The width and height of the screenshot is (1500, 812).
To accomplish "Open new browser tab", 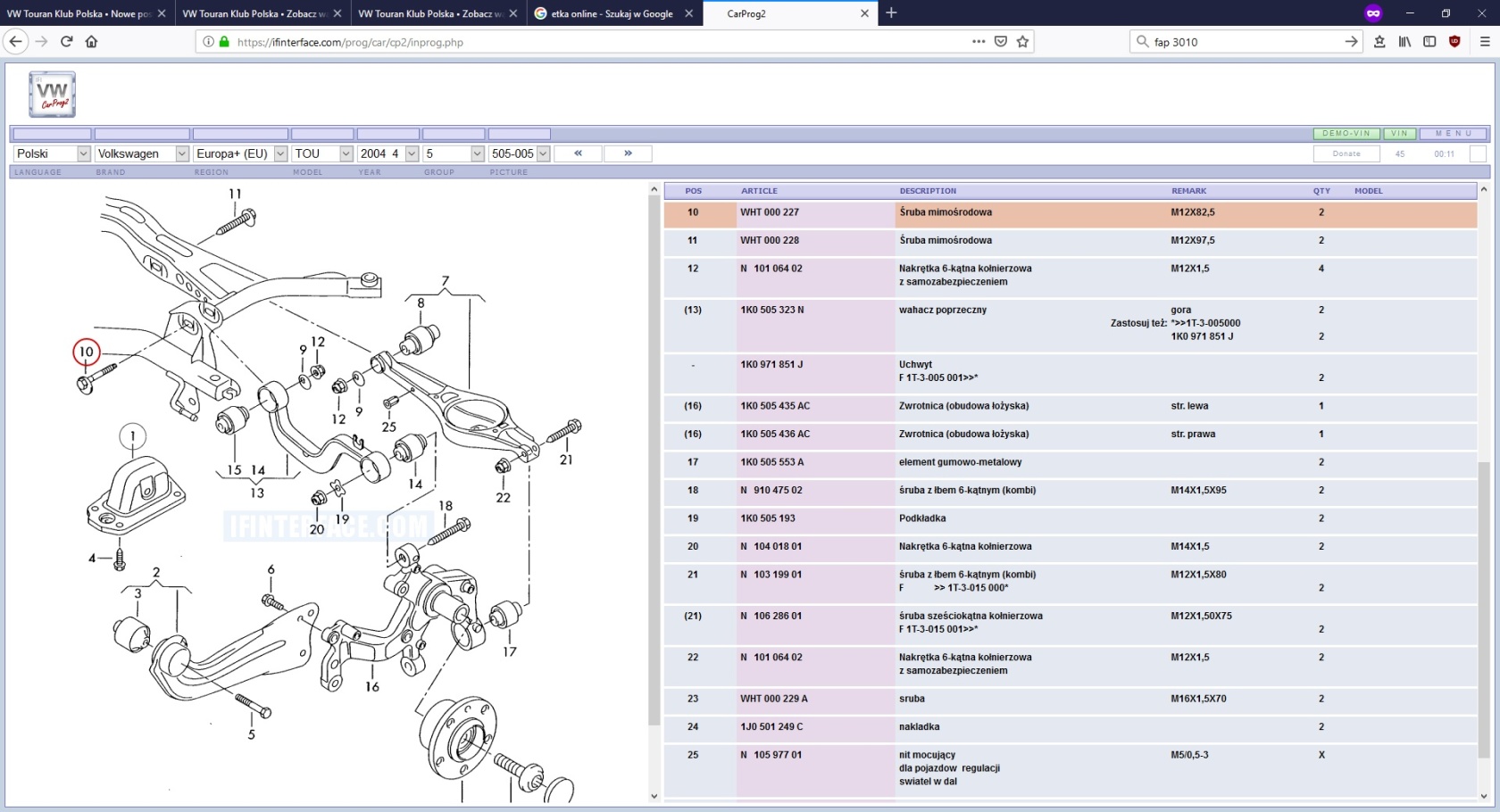I will click(x=891, y=12).
